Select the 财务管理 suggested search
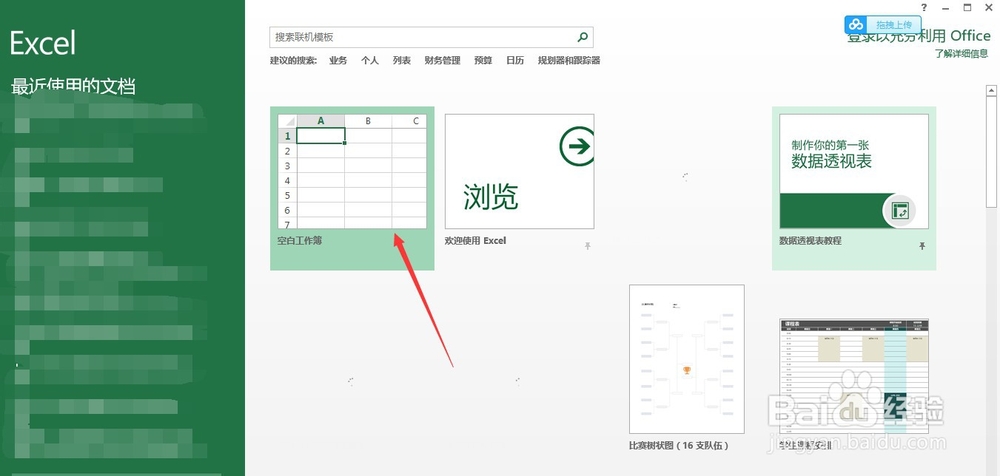This screenshot has width=1000, height=476. coord(443,61)
